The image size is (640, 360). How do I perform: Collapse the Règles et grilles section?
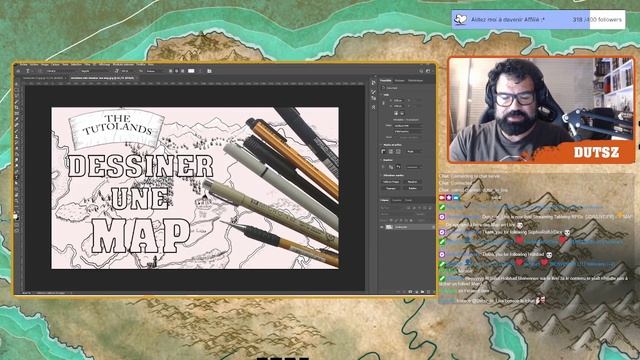(381, 144)
